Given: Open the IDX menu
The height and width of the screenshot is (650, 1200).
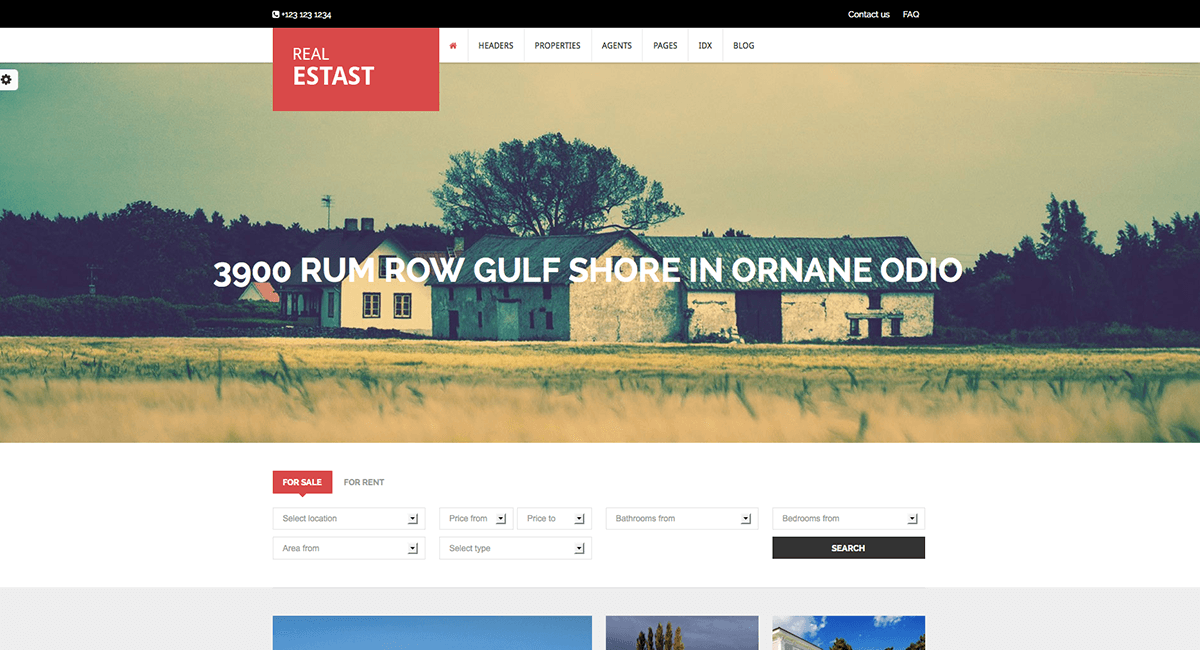Looking at the screenshot, I should (x=705, y=45).
